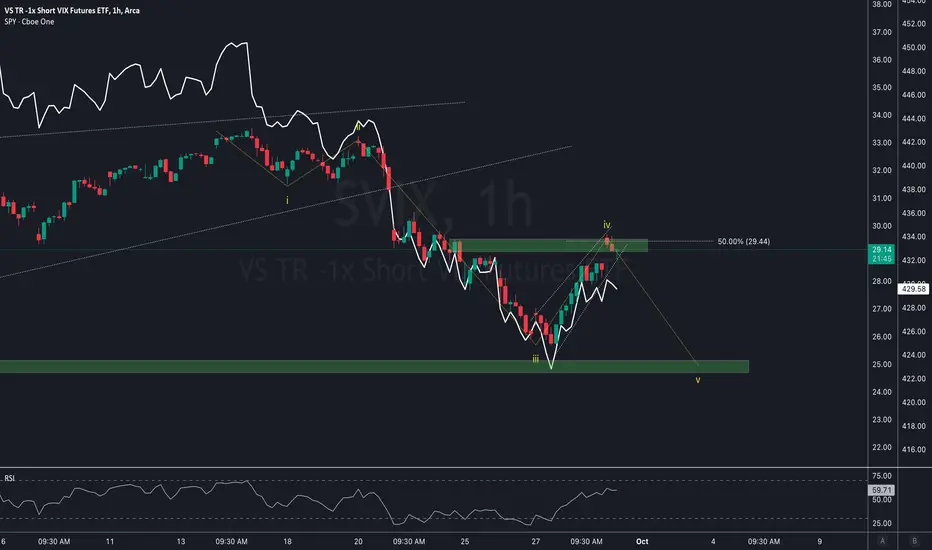The height and width of the screenshot is (550, 932).
Task: Select the wave 'iv' label above the resistance zone
Action: [606, 225]
